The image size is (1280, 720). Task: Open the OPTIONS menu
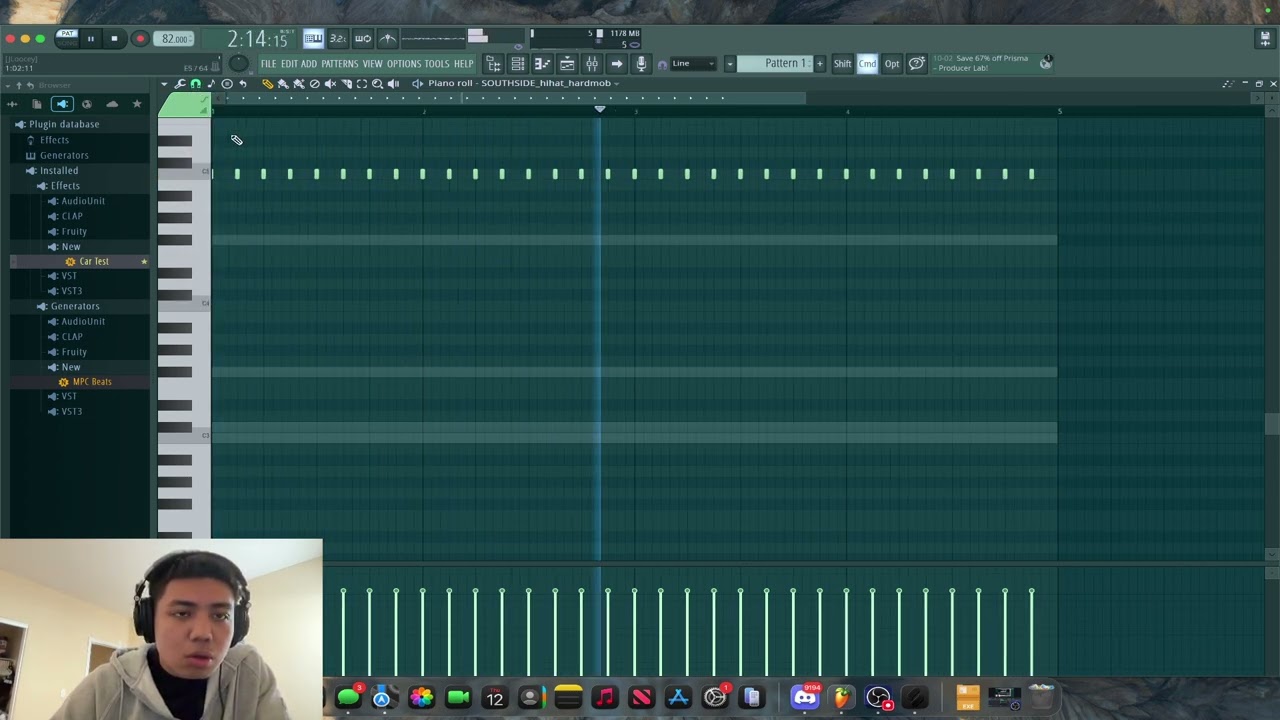click(404, 64)
